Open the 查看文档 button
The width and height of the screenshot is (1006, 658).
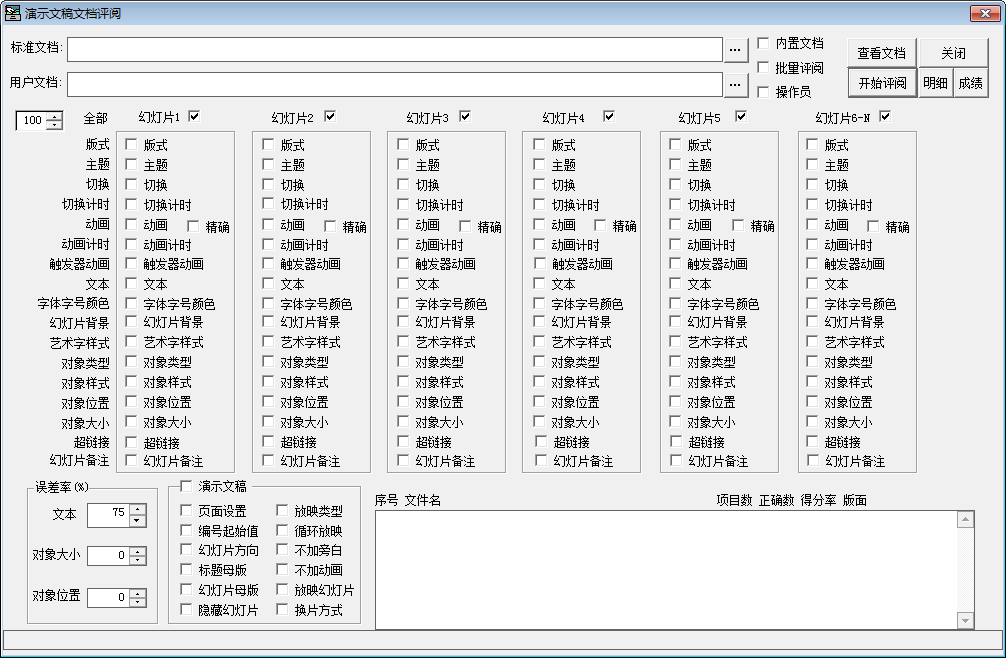(x=881, y=53)
